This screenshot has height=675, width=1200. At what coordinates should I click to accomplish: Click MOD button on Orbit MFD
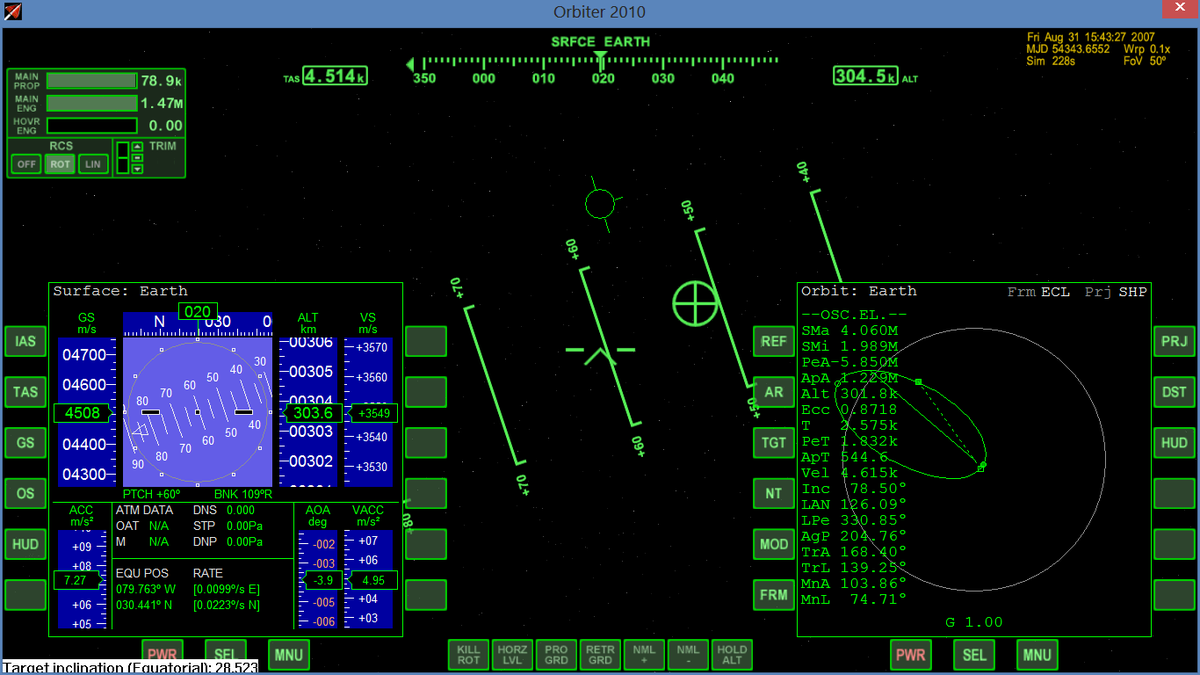tap(774, 544)
